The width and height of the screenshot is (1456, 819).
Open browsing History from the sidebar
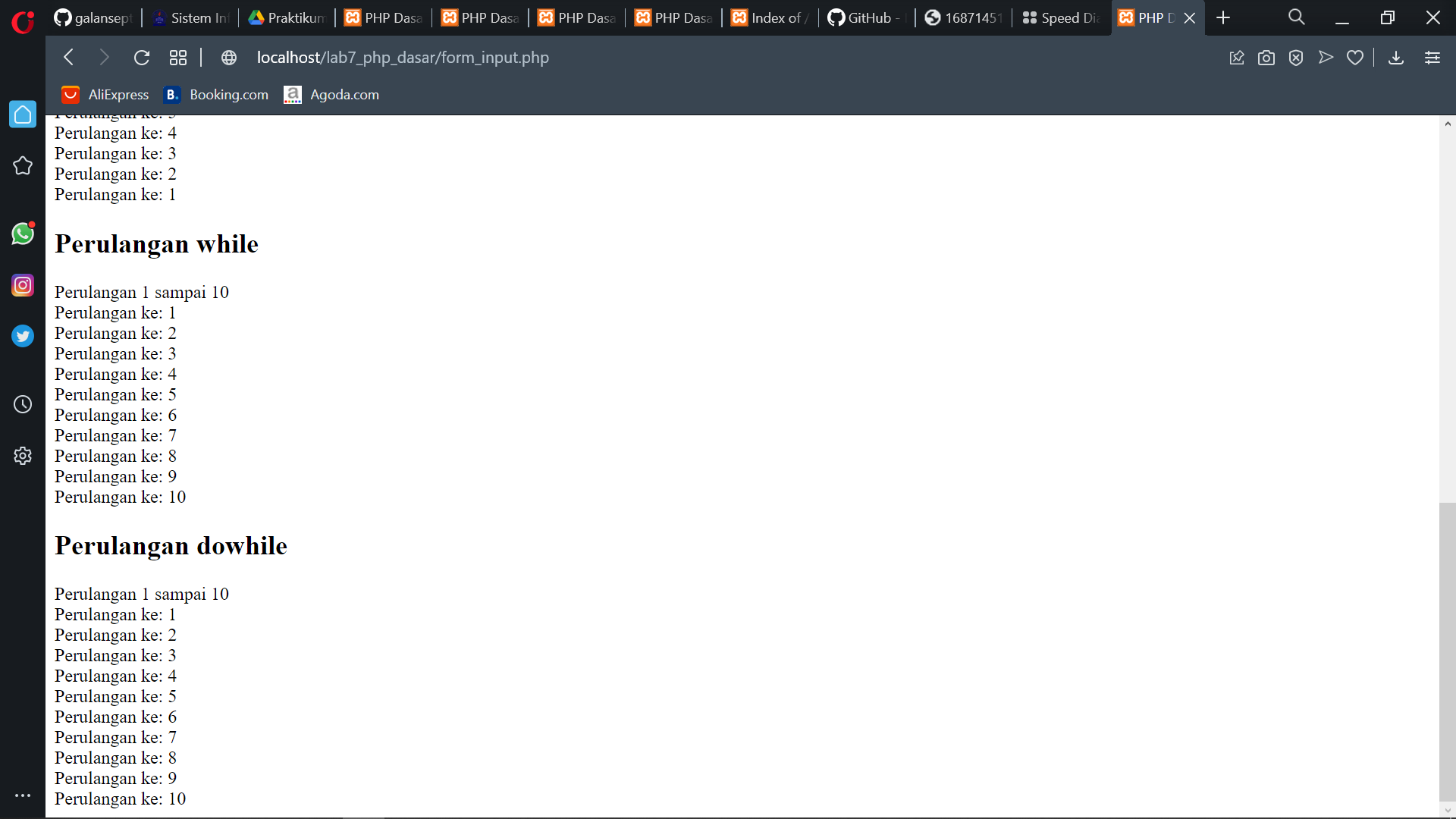pyautogui.click(x=23, y=404)
